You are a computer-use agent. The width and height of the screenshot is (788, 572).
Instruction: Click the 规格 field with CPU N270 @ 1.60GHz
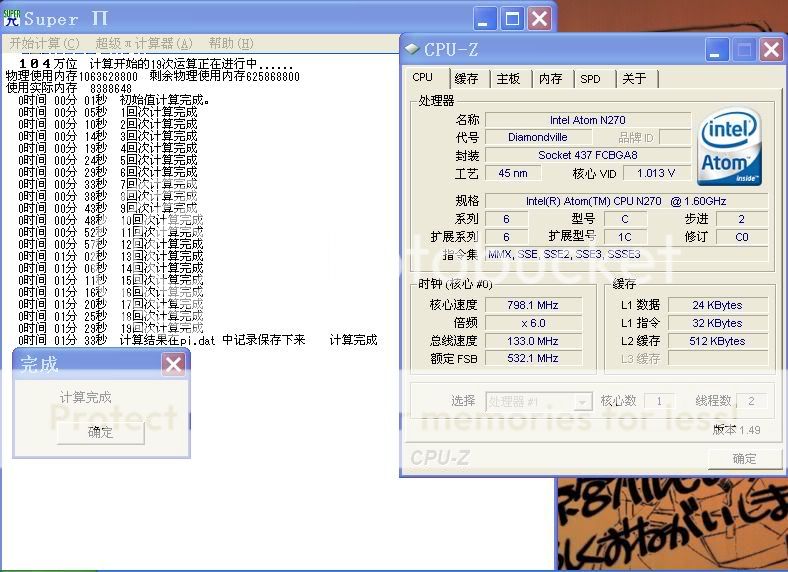(626, 201)
